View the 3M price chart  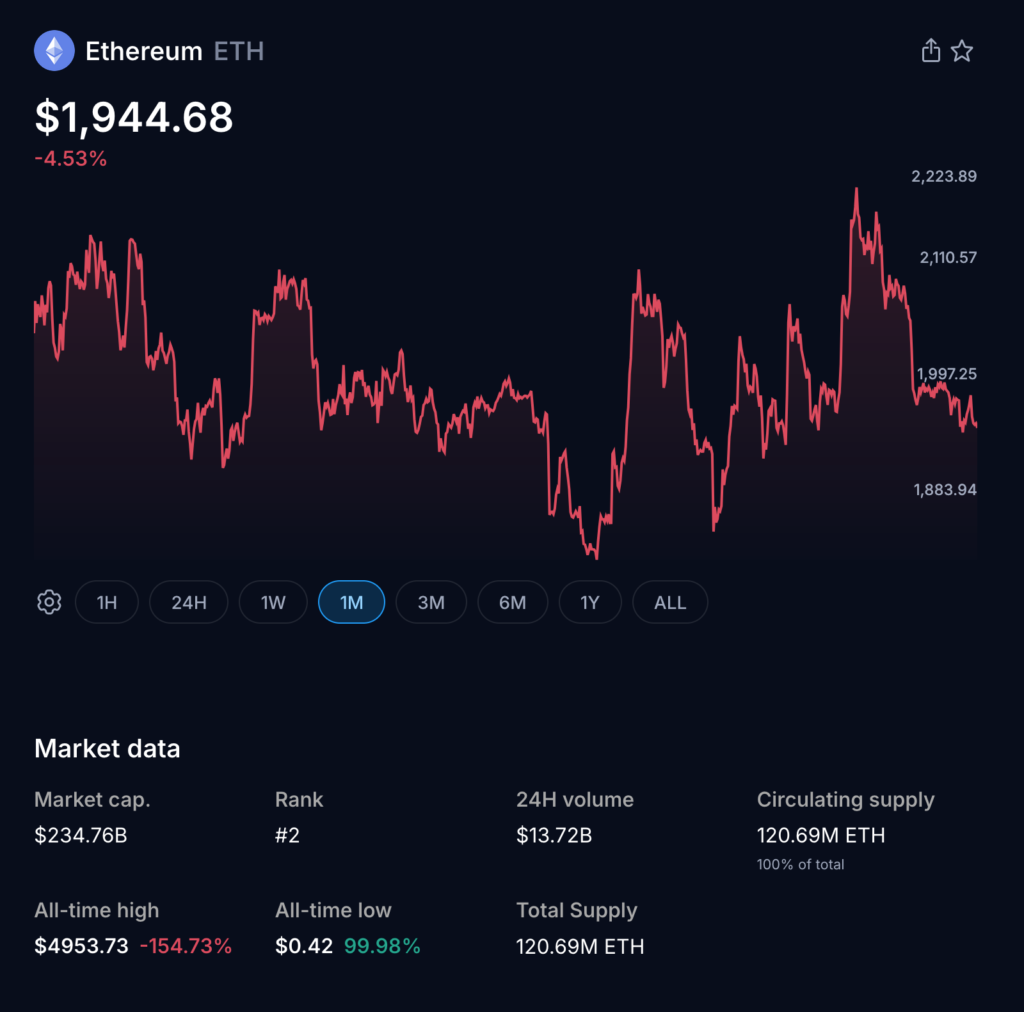coord(431,602)
